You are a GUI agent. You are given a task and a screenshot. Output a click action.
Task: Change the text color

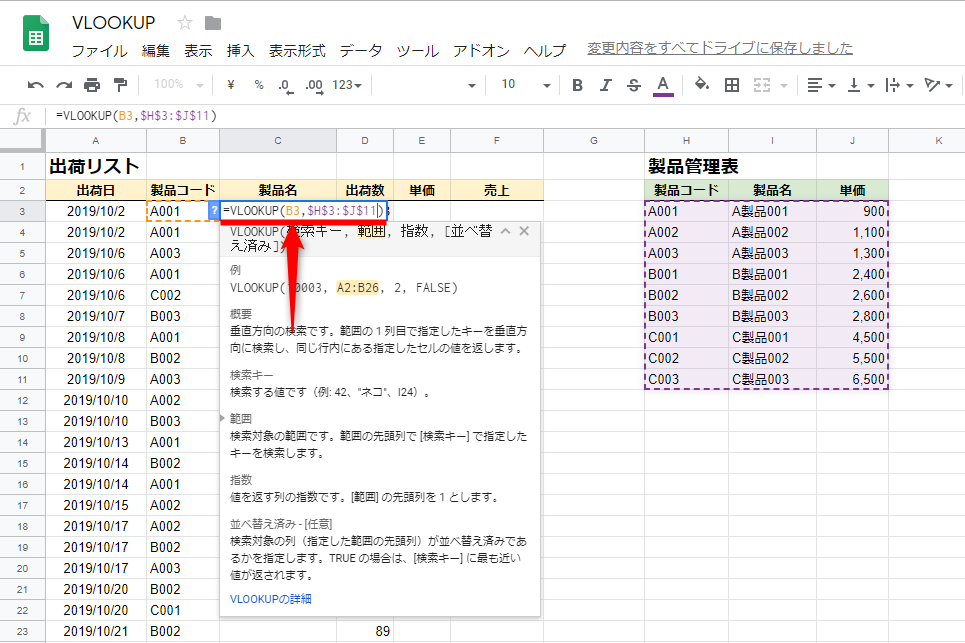(660, 85)
